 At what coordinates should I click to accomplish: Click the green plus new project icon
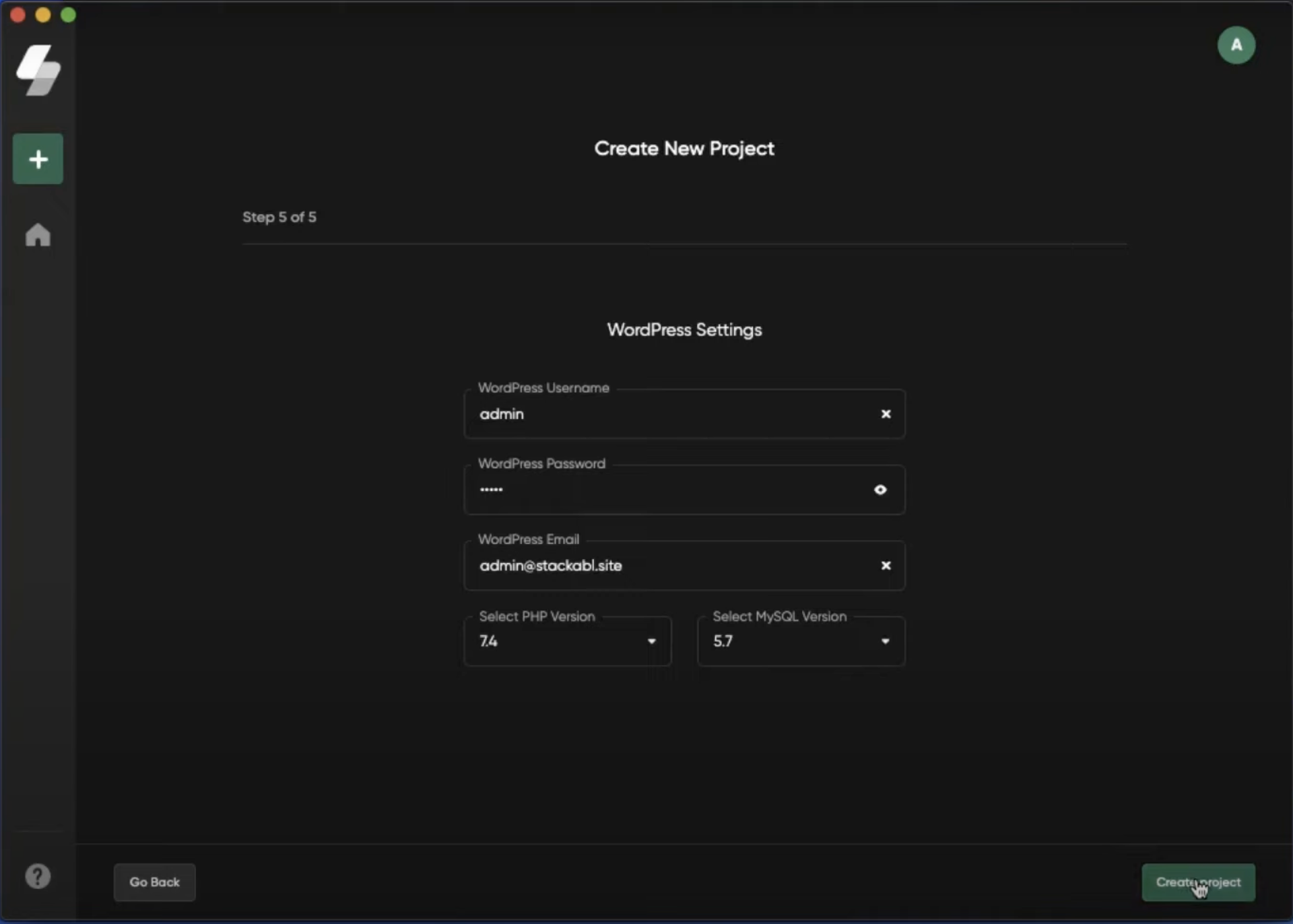(38, 159)
